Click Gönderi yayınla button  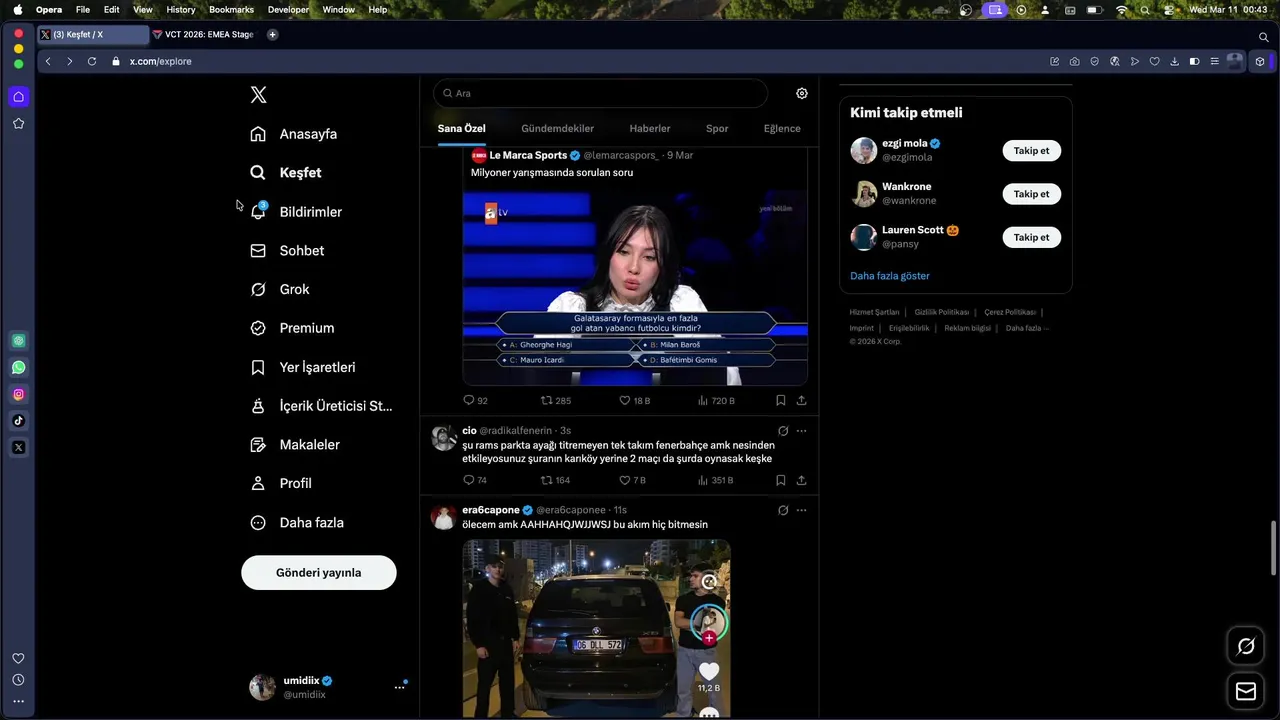pyautogui.click(x=319, y=573)
